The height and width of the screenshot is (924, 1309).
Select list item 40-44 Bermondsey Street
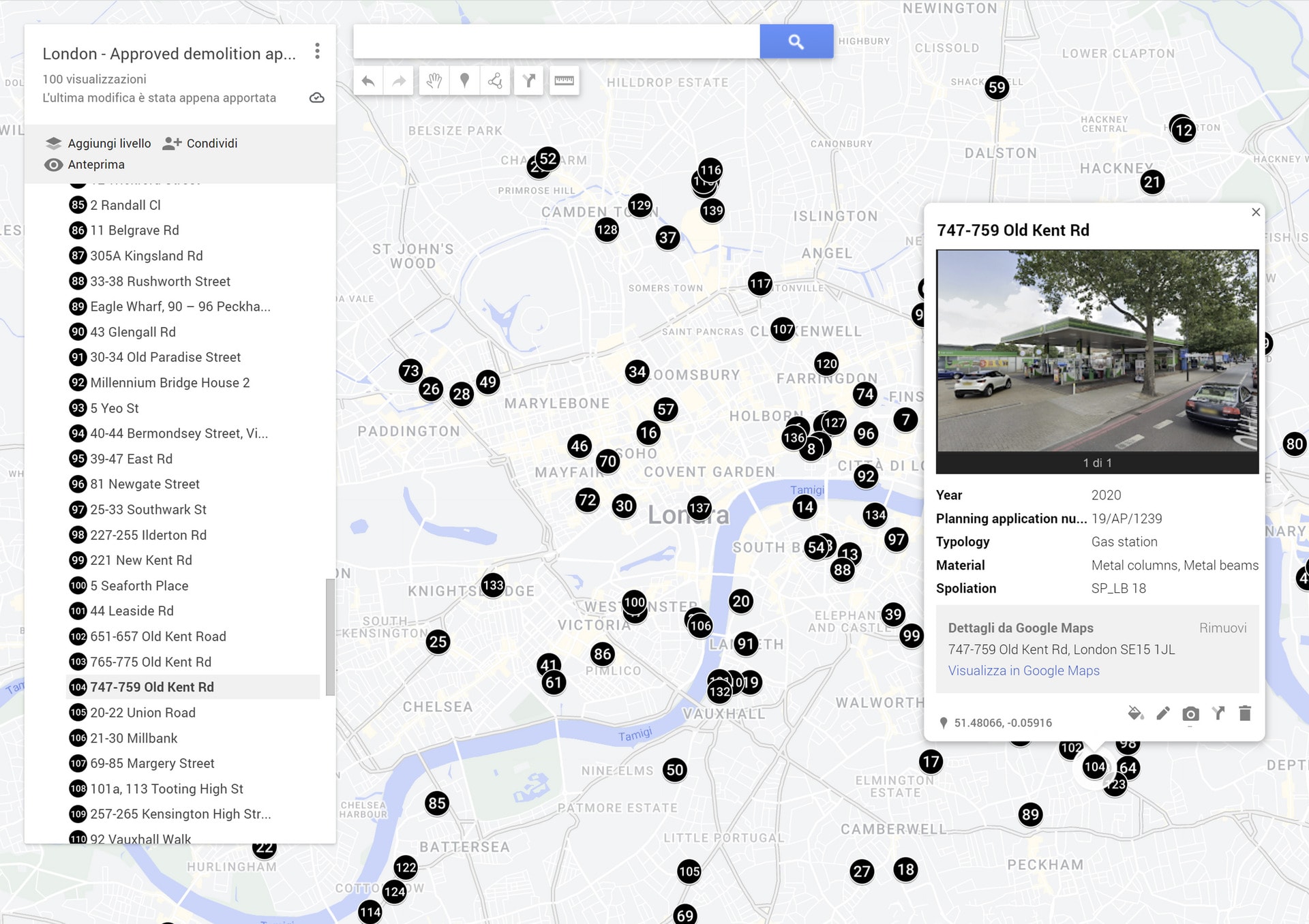[193, 433]
